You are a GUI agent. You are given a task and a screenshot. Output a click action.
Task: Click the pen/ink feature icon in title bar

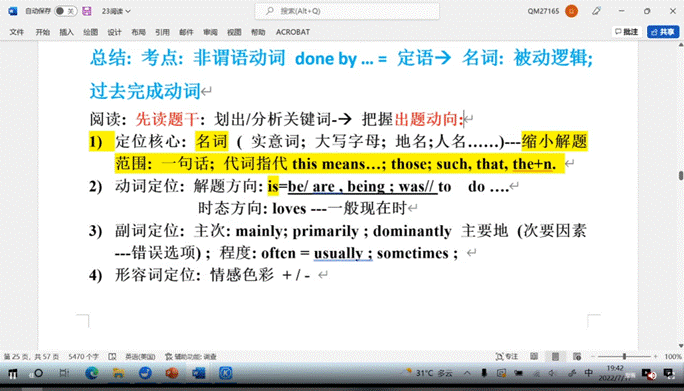point(596,11)
